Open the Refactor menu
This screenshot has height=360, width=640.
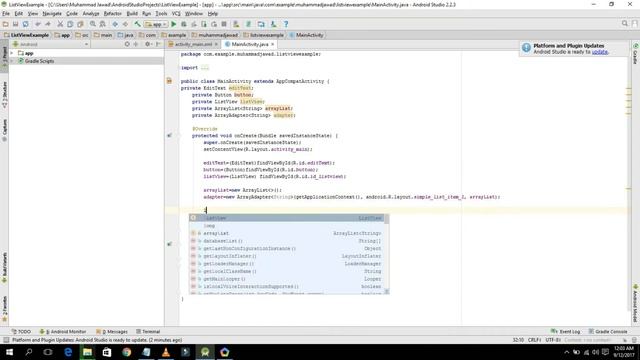coord(113,13)
